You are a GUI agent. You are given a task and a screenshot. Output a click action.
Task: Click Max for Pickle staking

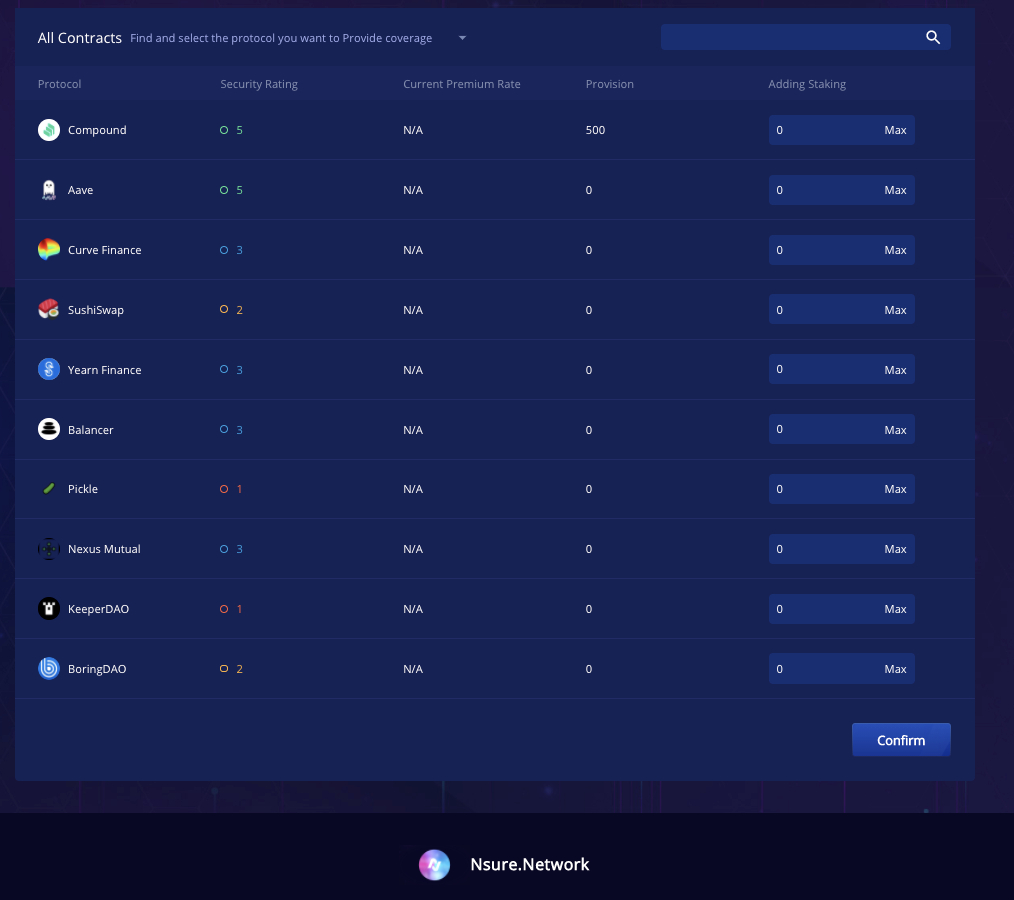(x=895, y=489)
